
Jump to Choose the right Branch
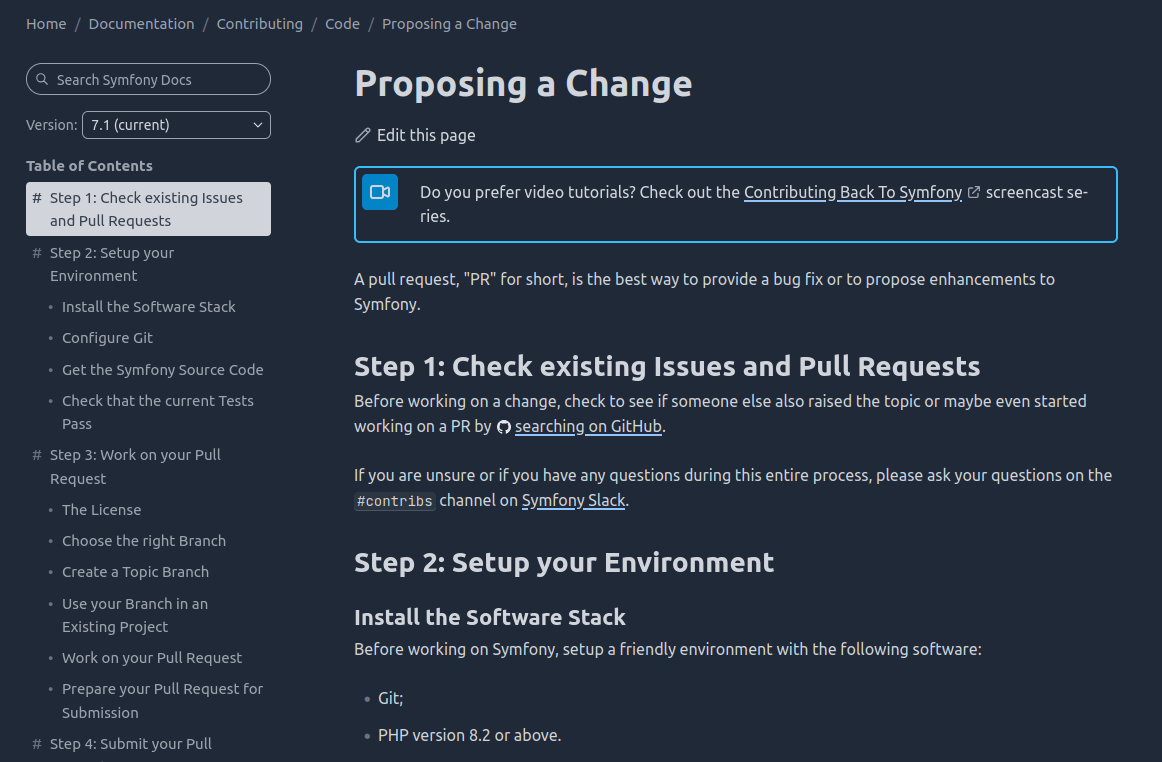pyautogui.click(x=144, y=541)
